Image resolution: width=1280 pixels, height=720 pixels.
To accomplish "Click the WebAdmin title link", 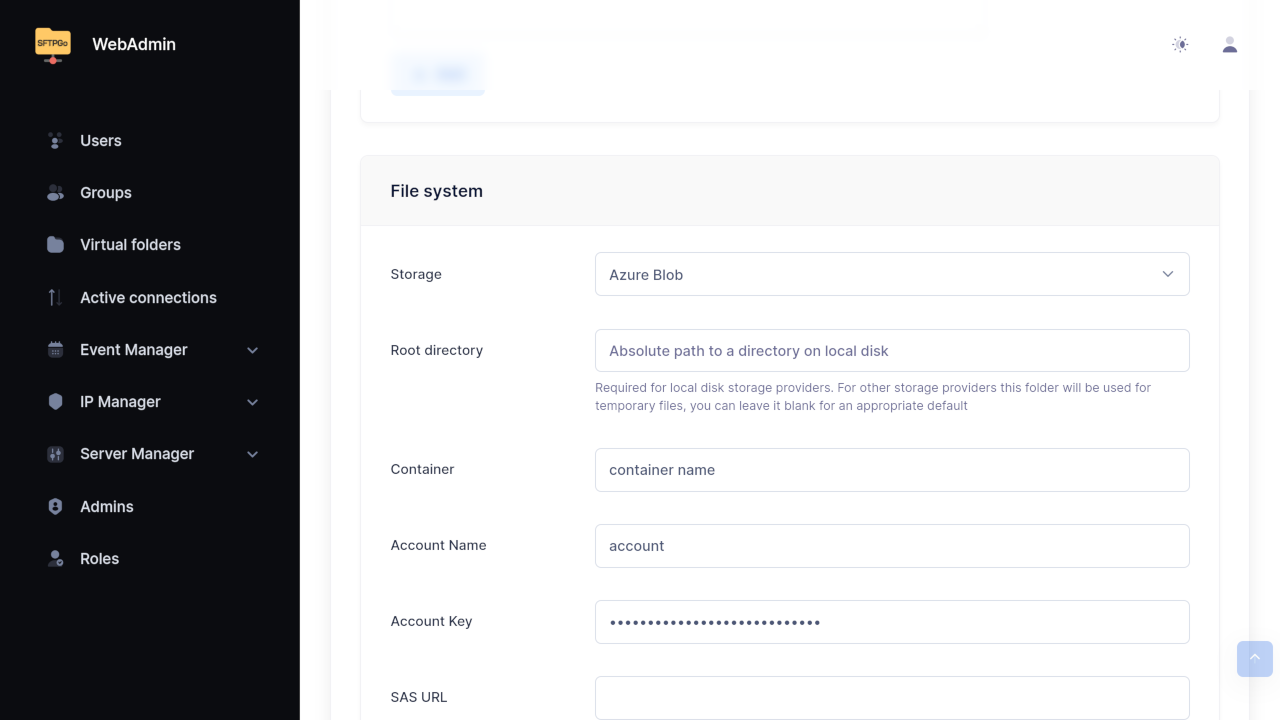I will [x=134, y=45].
